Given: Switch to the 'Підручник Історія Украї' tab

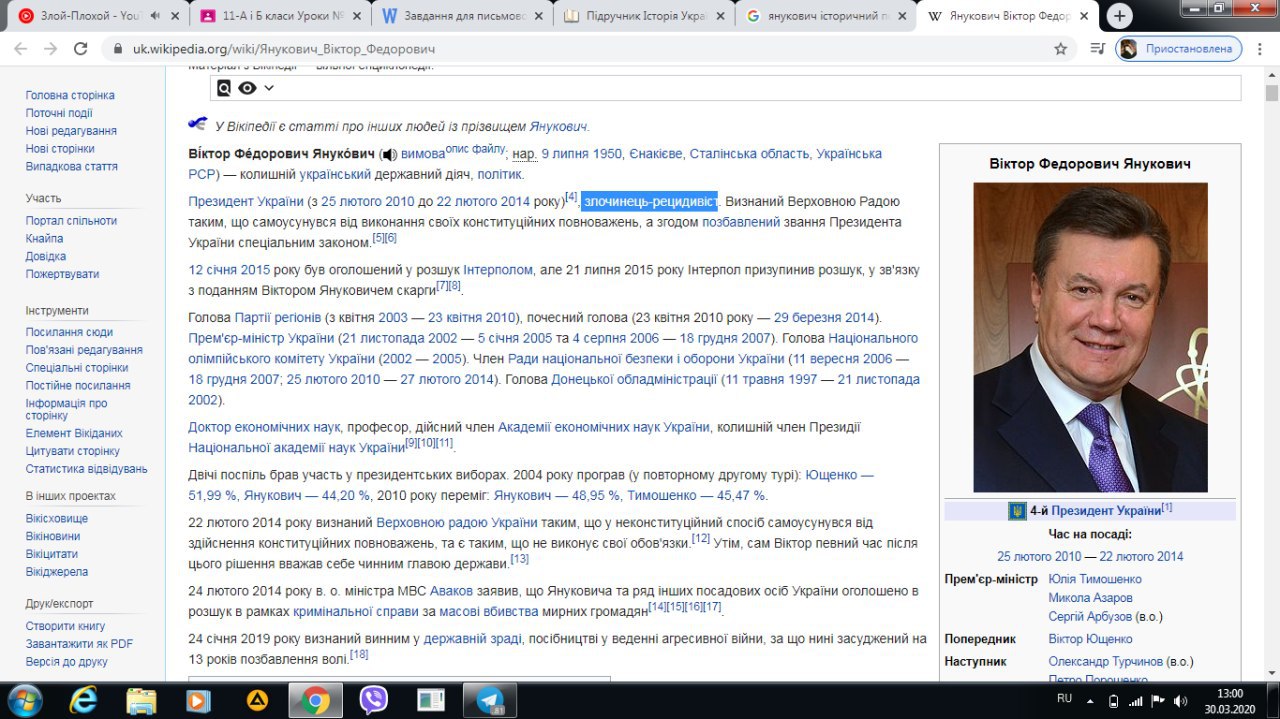Looking at the screenshot, I should [635, 16].
